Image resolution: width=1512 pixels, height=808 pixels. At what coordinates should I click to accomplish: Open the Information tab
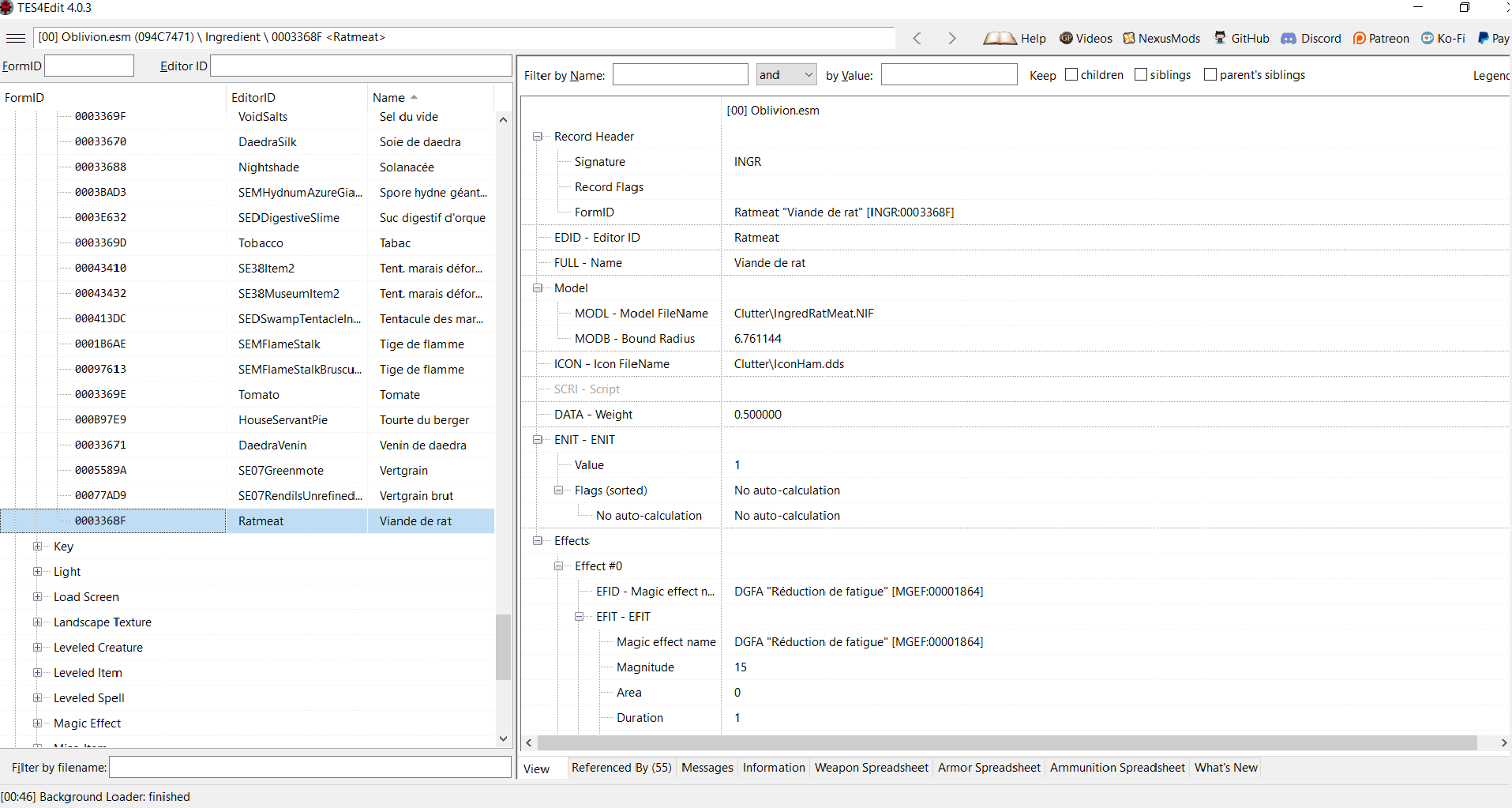coord(774,768)
